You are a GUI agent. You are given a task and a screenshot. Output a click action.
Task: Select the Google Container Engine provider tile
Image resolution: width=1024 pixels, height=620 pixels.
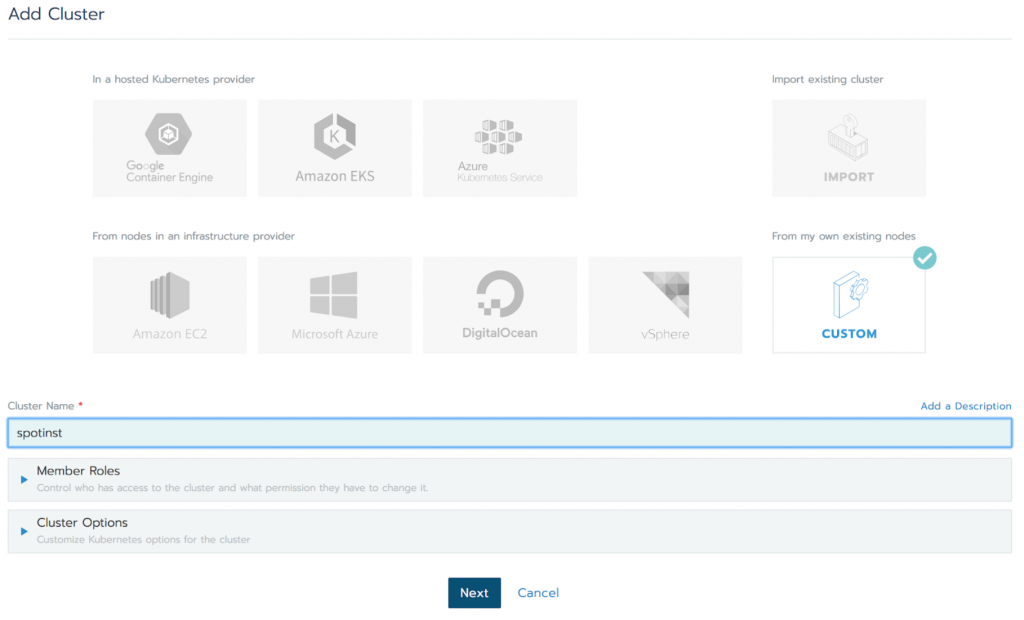point(169,148)
